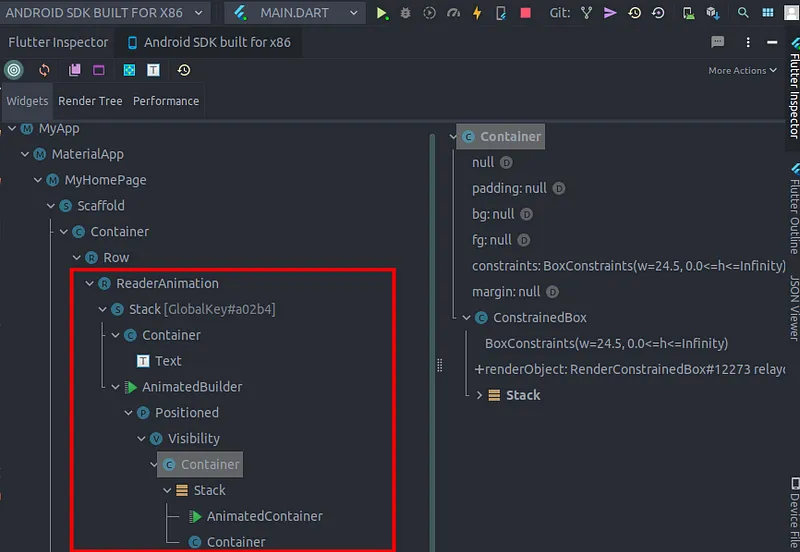
Task: Click the fg: null property
Action: click(501, 240)
